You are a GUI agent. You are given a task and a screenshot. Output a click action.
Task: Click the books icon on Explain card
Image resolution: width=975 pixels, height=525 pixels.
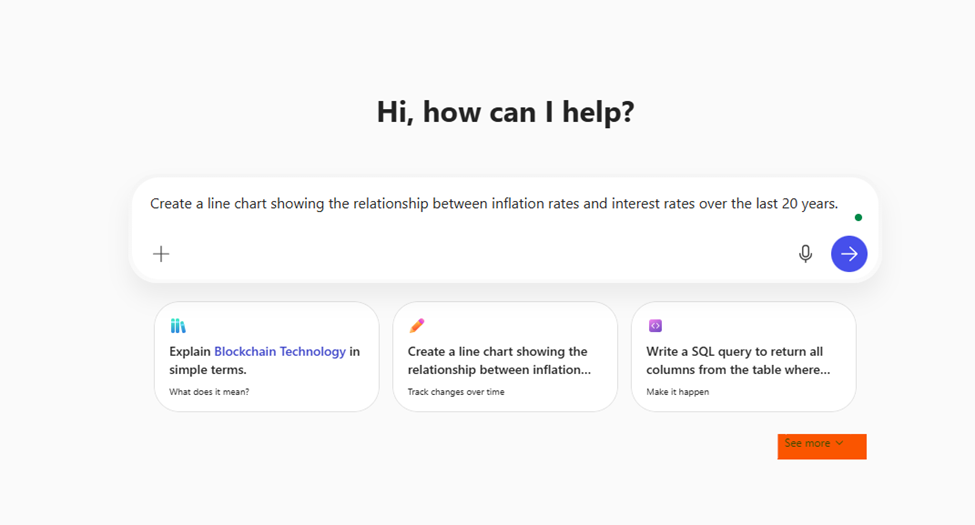(x=178, y=326)
